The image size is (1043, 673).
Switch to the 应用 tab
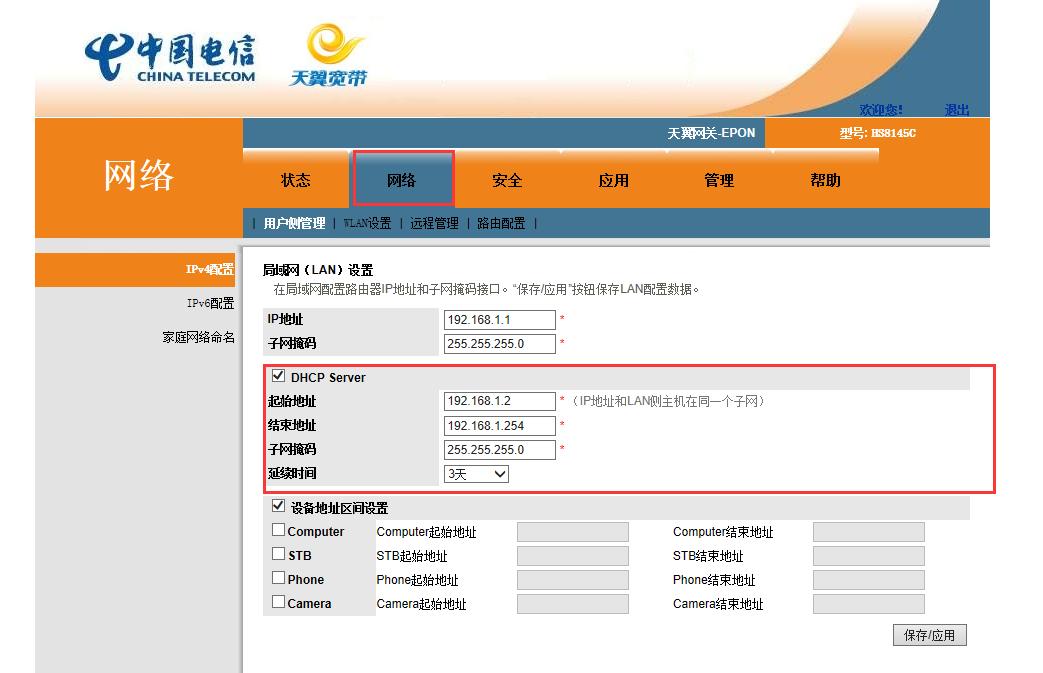click(613, 179)
